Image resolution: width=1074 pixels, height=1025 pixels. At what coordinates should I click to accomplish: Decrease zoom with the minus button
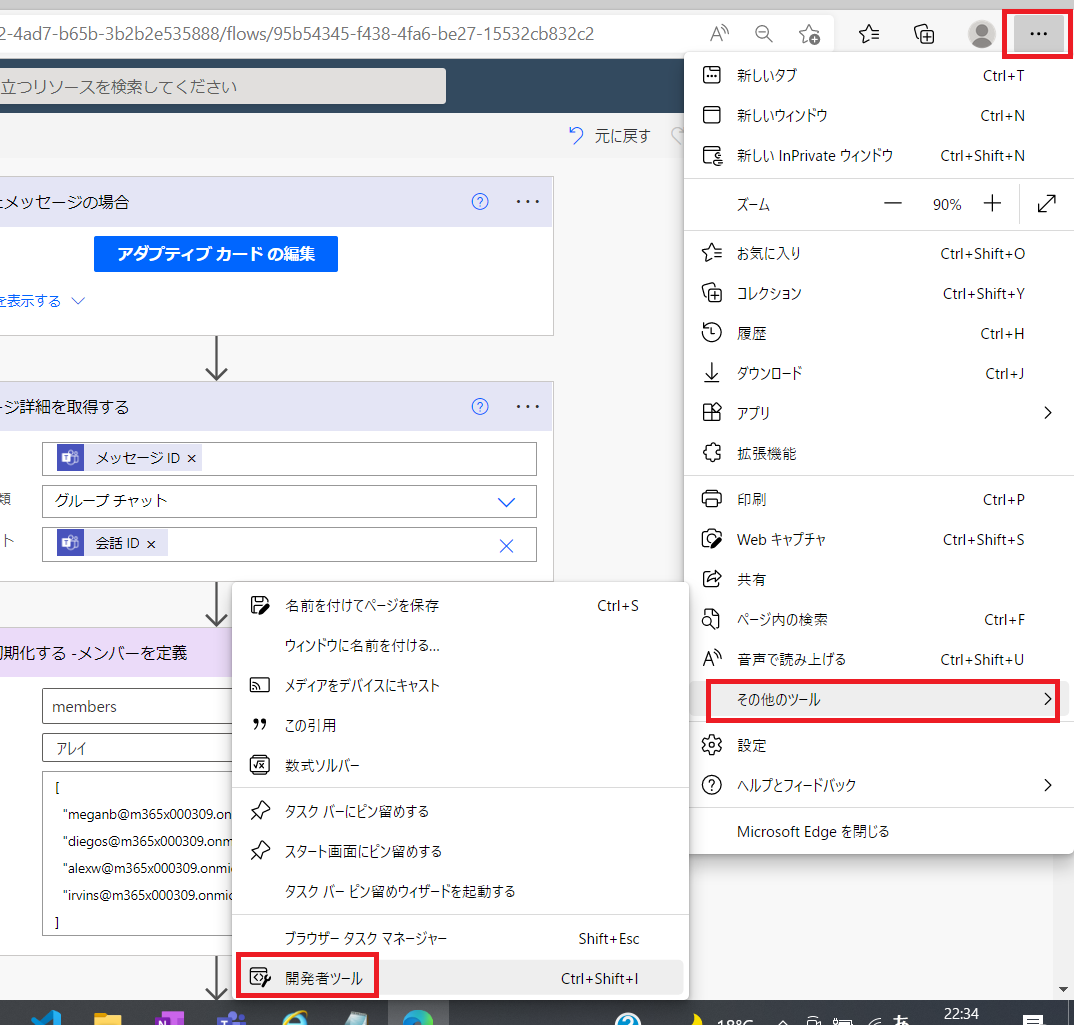(x=892, y=203)
